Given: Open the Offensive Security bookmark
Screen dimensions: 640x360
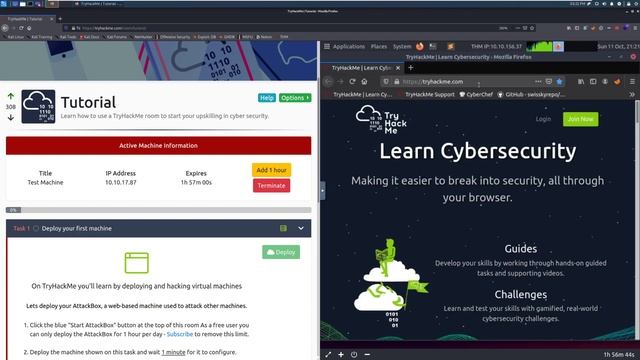Looking at the screenshot, I should point(173,37).
